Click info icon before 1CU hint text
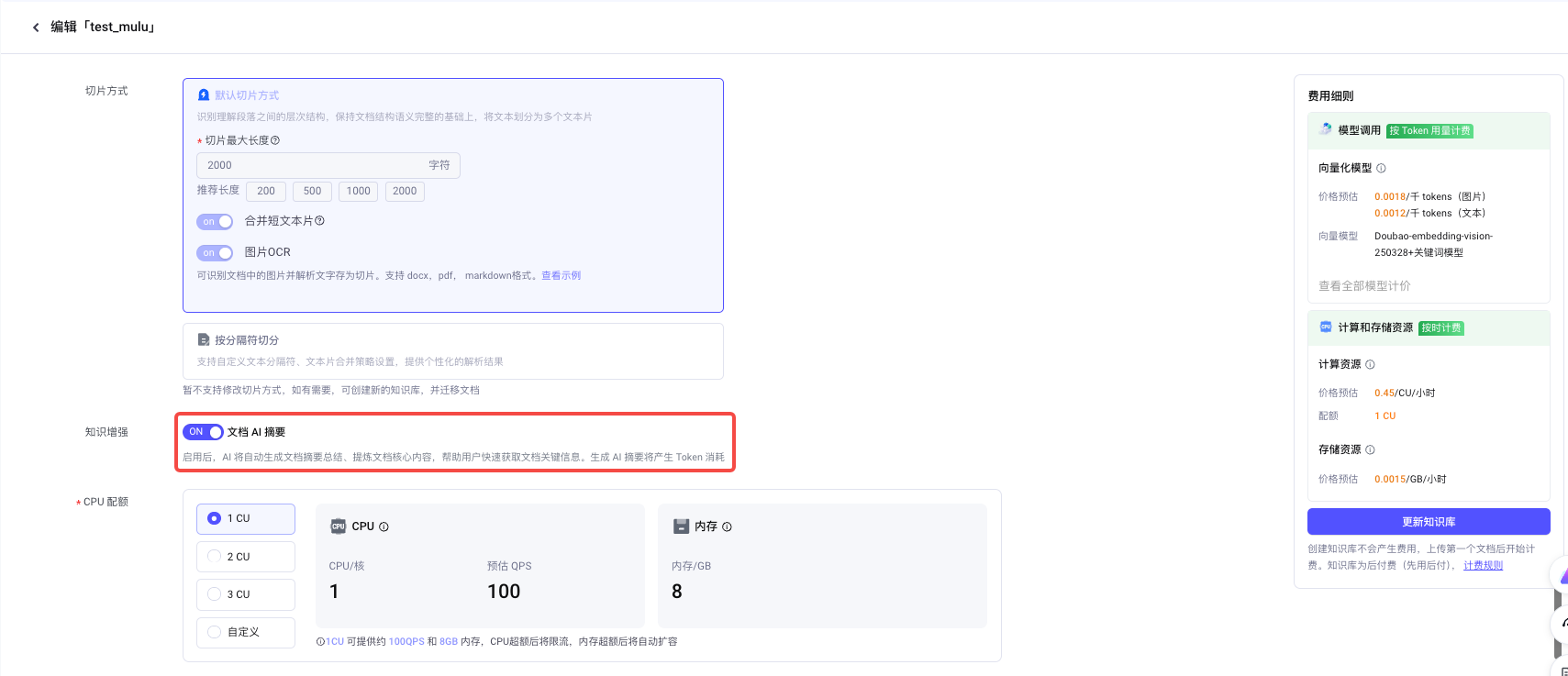Image resolution: width=1568 pixels, height=676 pixels. click(320, 642)
